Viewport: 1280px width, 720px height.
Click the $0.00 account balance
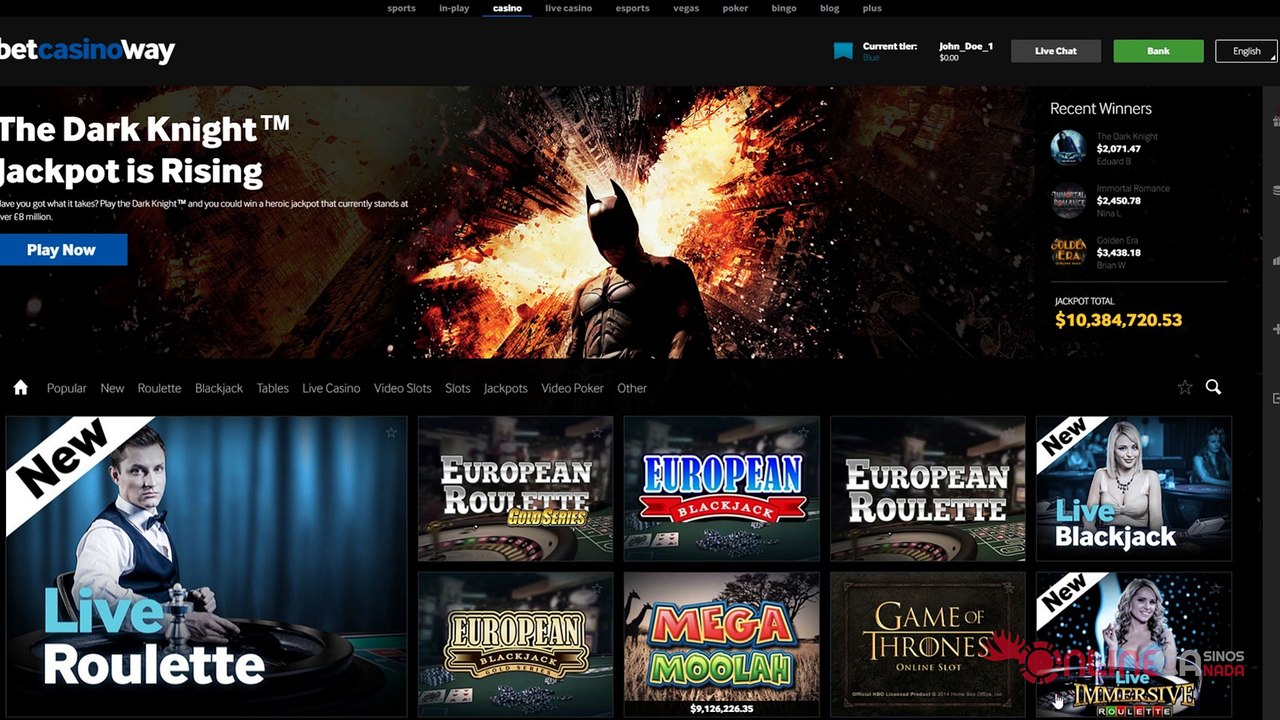(949, 58)
